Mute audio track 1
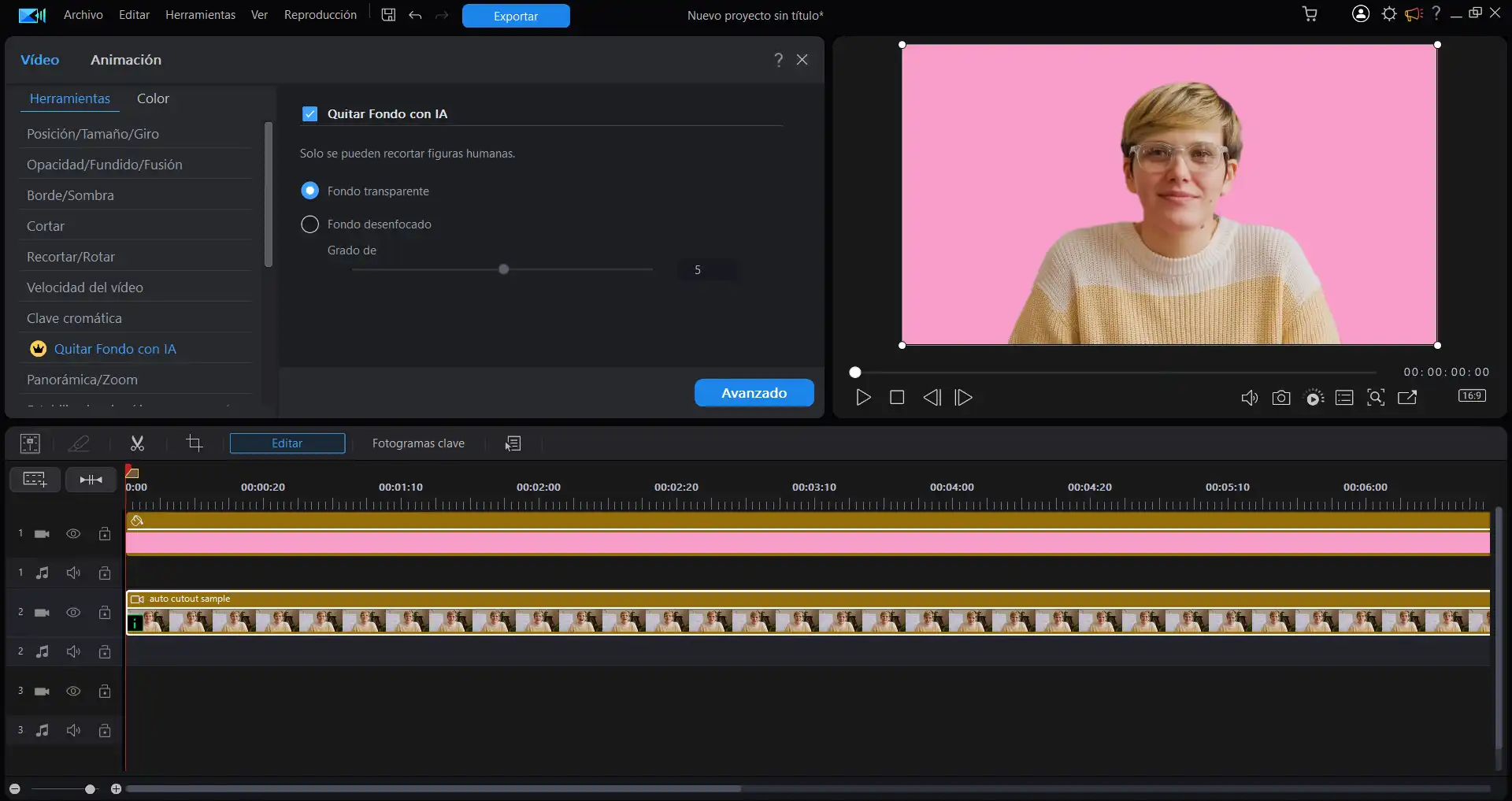The image size is (1512, 801). tap(73, 573)
